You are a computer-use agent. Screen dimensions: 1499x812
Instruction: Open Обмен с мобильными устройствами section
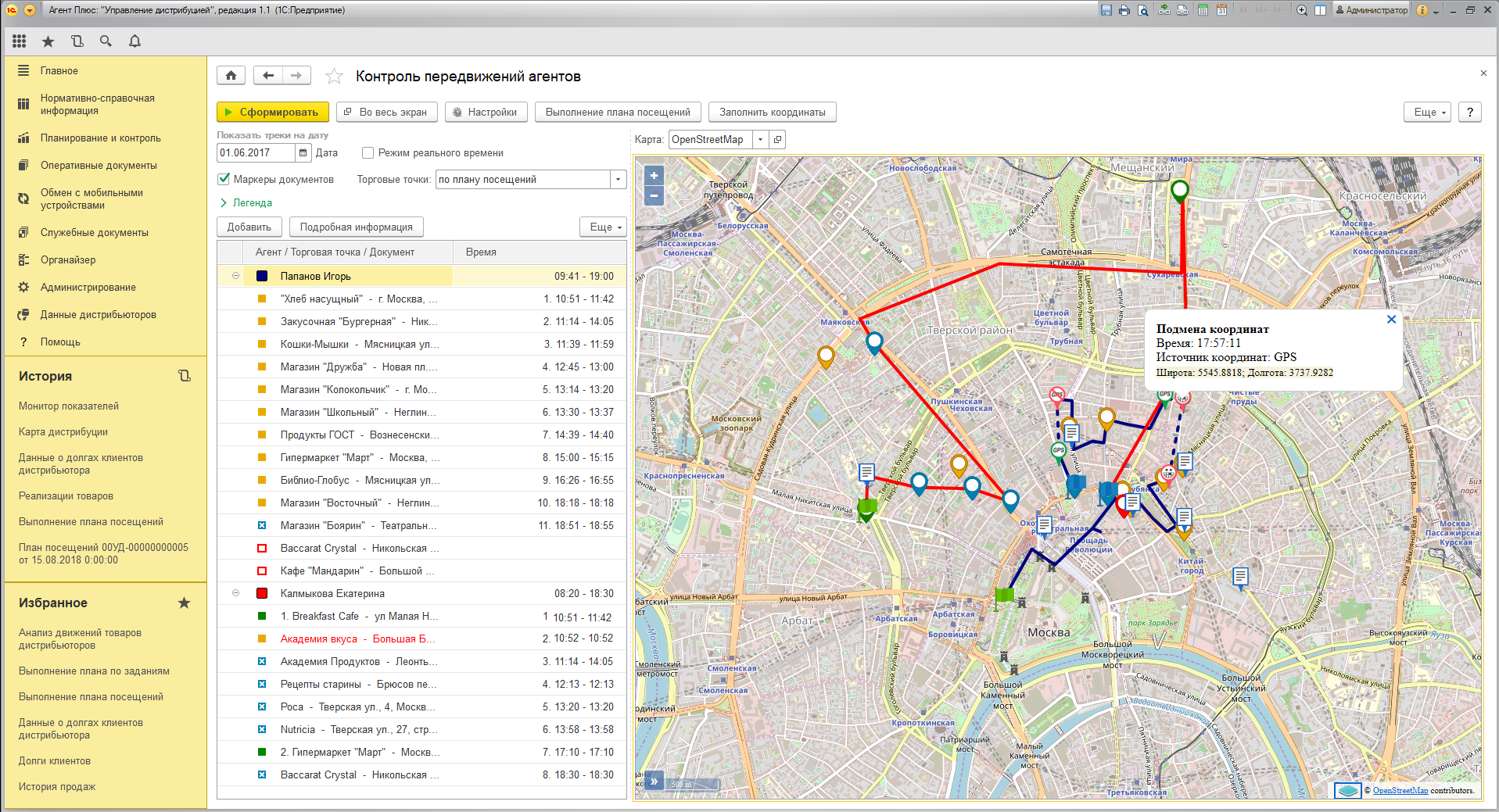click(x=91, y=199)
